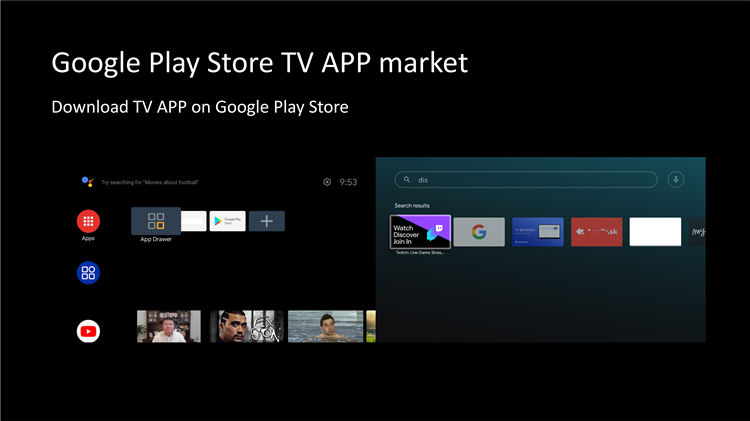This screenshot has width=750, height=421.
Task: Open settings gear beside the clock
Action: (327, 182)
